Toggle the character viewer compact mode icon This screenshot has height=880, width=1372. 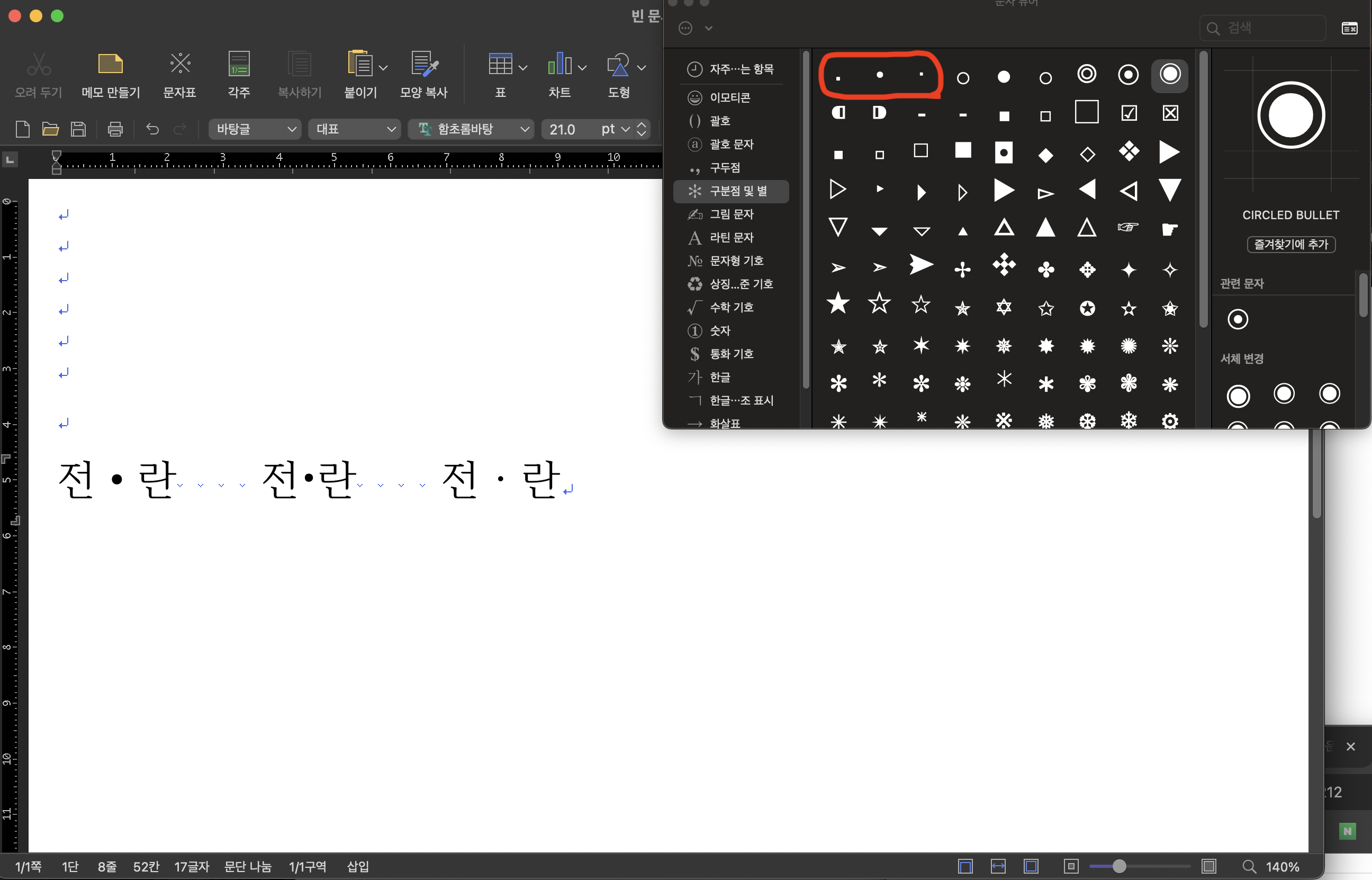(1349, 28)
